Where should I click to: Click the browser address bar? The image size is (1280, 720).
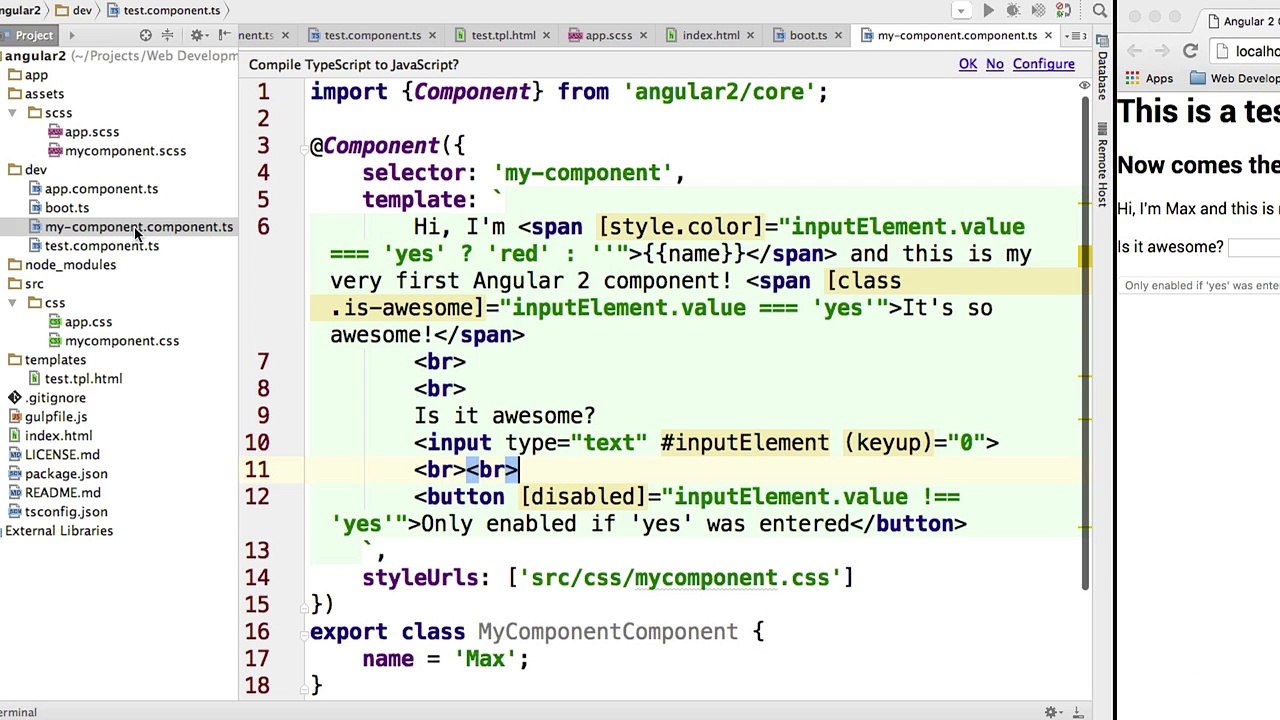1246,51
